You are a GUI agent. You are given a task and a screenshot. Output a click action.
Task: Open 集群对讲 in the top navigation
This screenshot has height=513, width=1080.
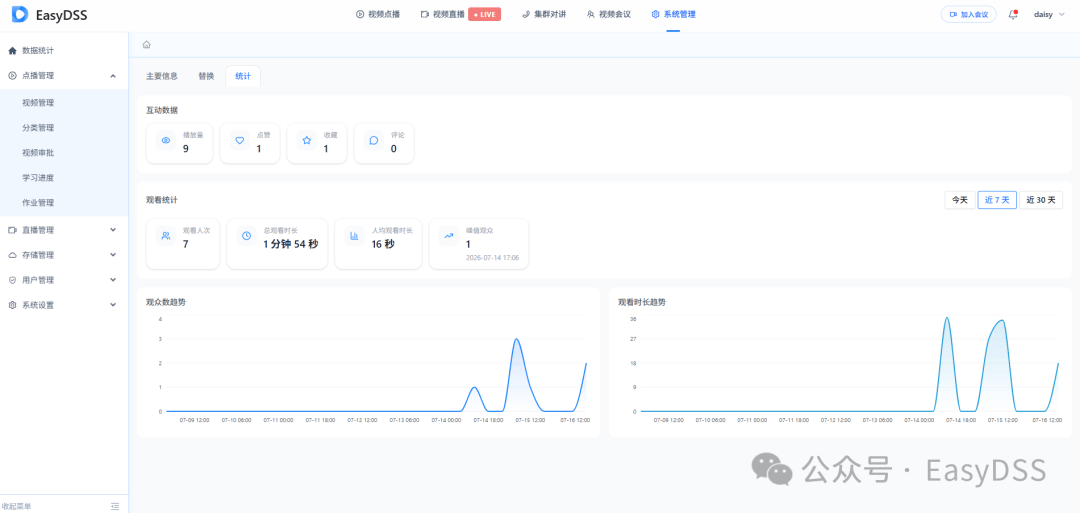[543, 14]
